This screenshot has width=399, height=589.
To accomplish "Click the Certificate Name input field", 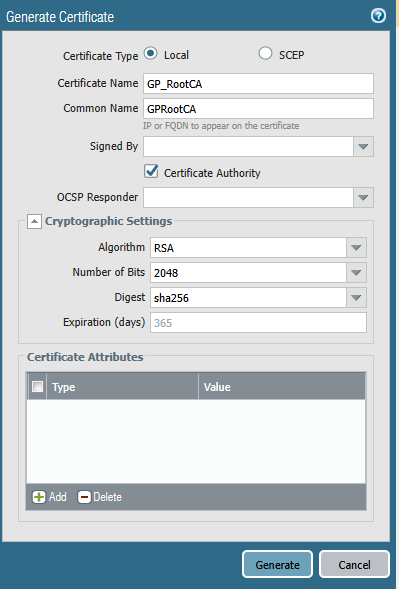I will coord(258,83).
